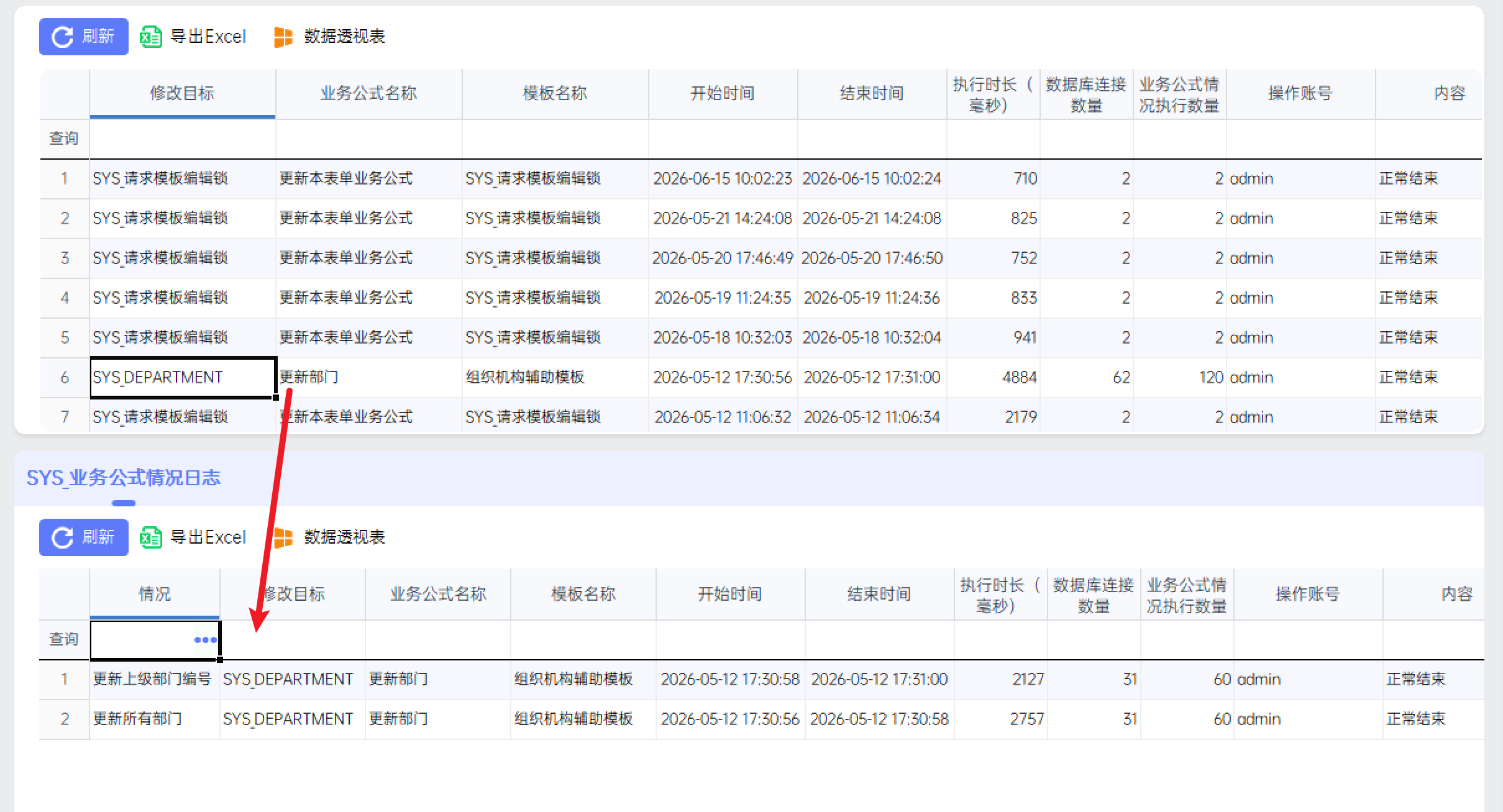Click SYS_DEPARTMENT in 更新所有部门 row
Image resolution: width=1503 pixels, height=812 pixels.
pos(293,719)
